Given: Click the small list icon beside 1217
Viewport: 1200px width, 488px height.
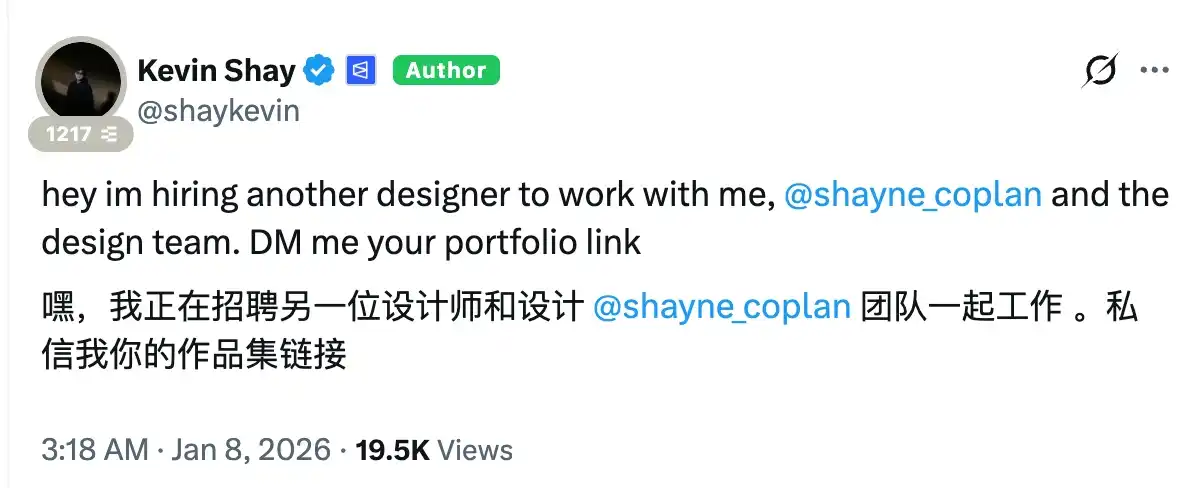Looking at the screenshot, I should tap(112, 133).
